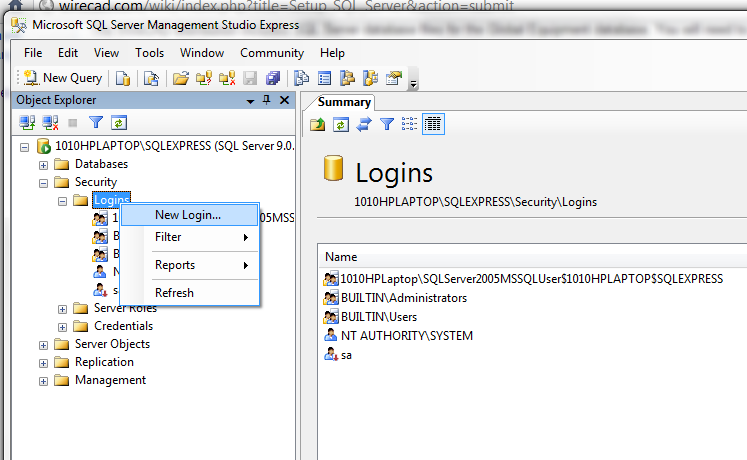747x460 pixels.
Task: Open the Community menu
Action: pyautogui.click(x=272, y=53)
